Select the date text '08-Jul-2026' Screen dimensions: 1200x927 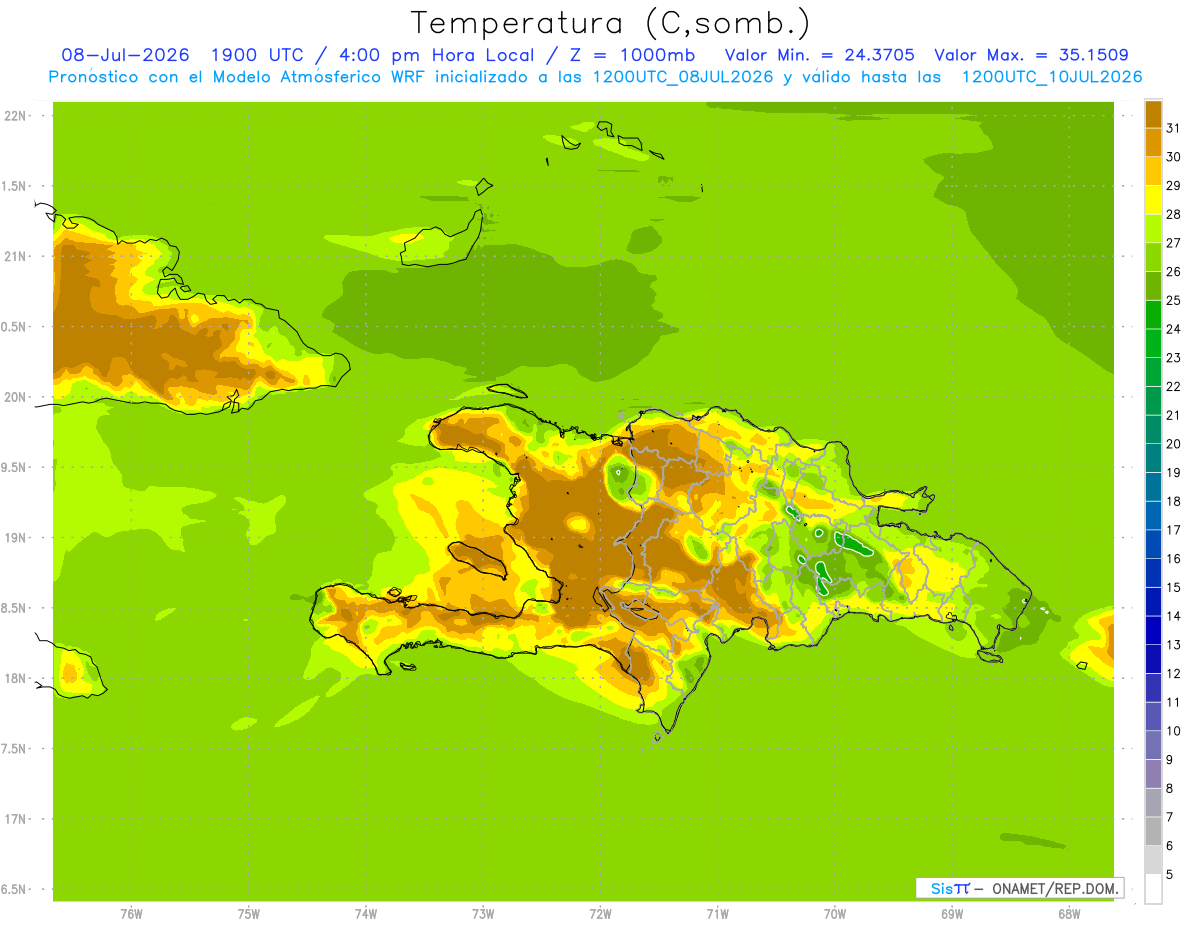(x=125, y=55)
